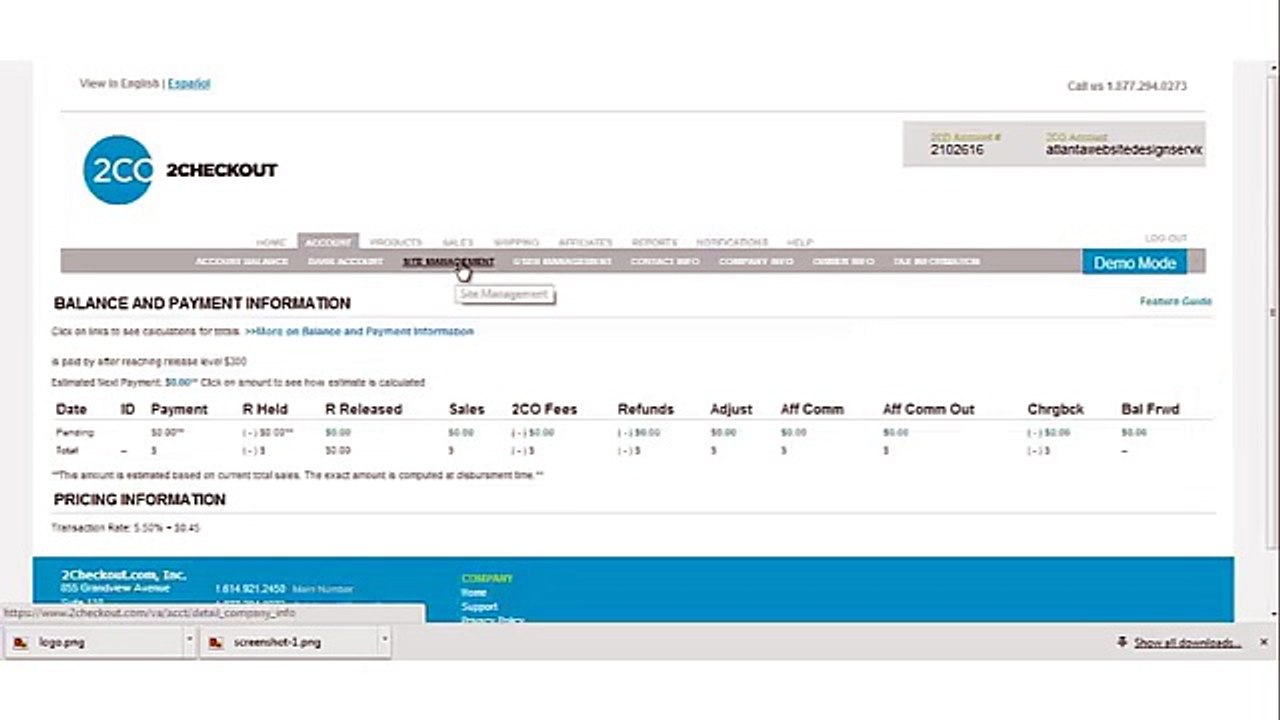Open More on Balance and Payment Information link

coord(359,331)
